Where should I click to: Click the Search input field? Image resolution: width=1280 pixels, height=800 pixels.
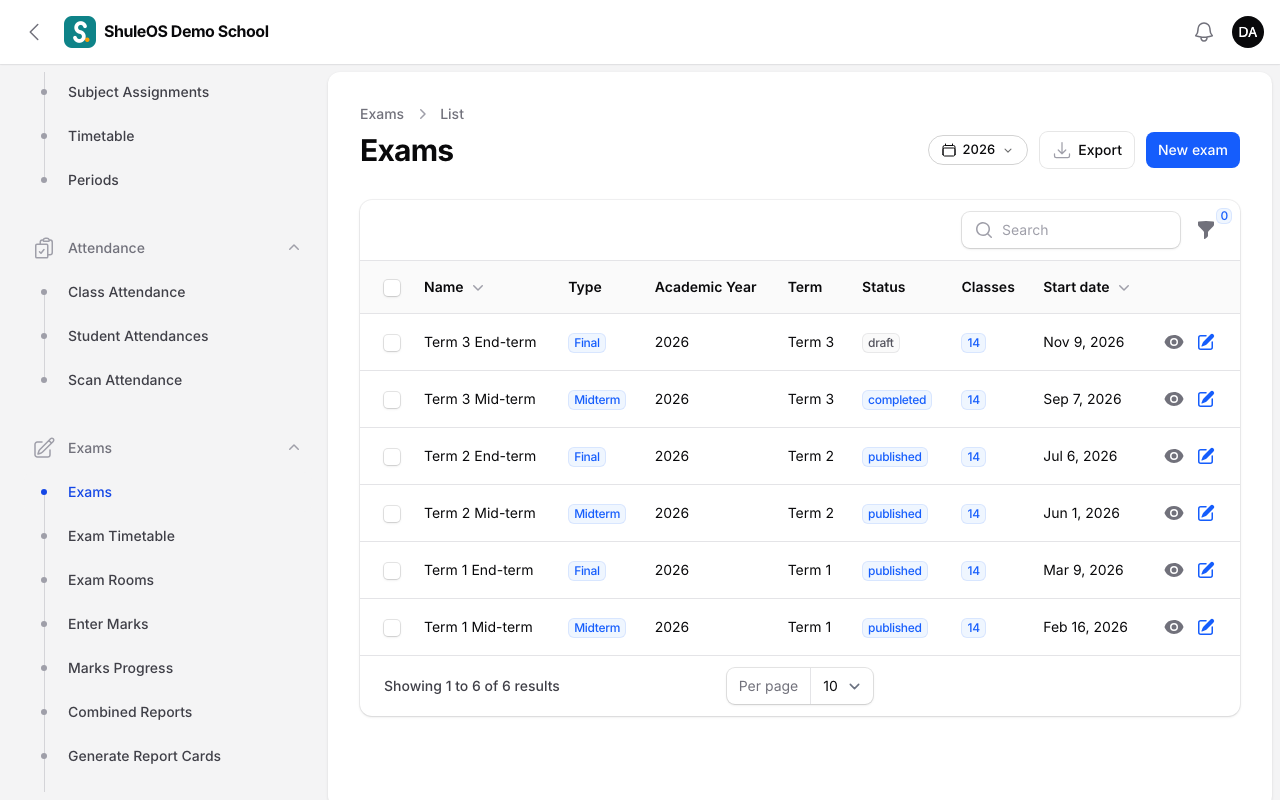pos(1071,230)
